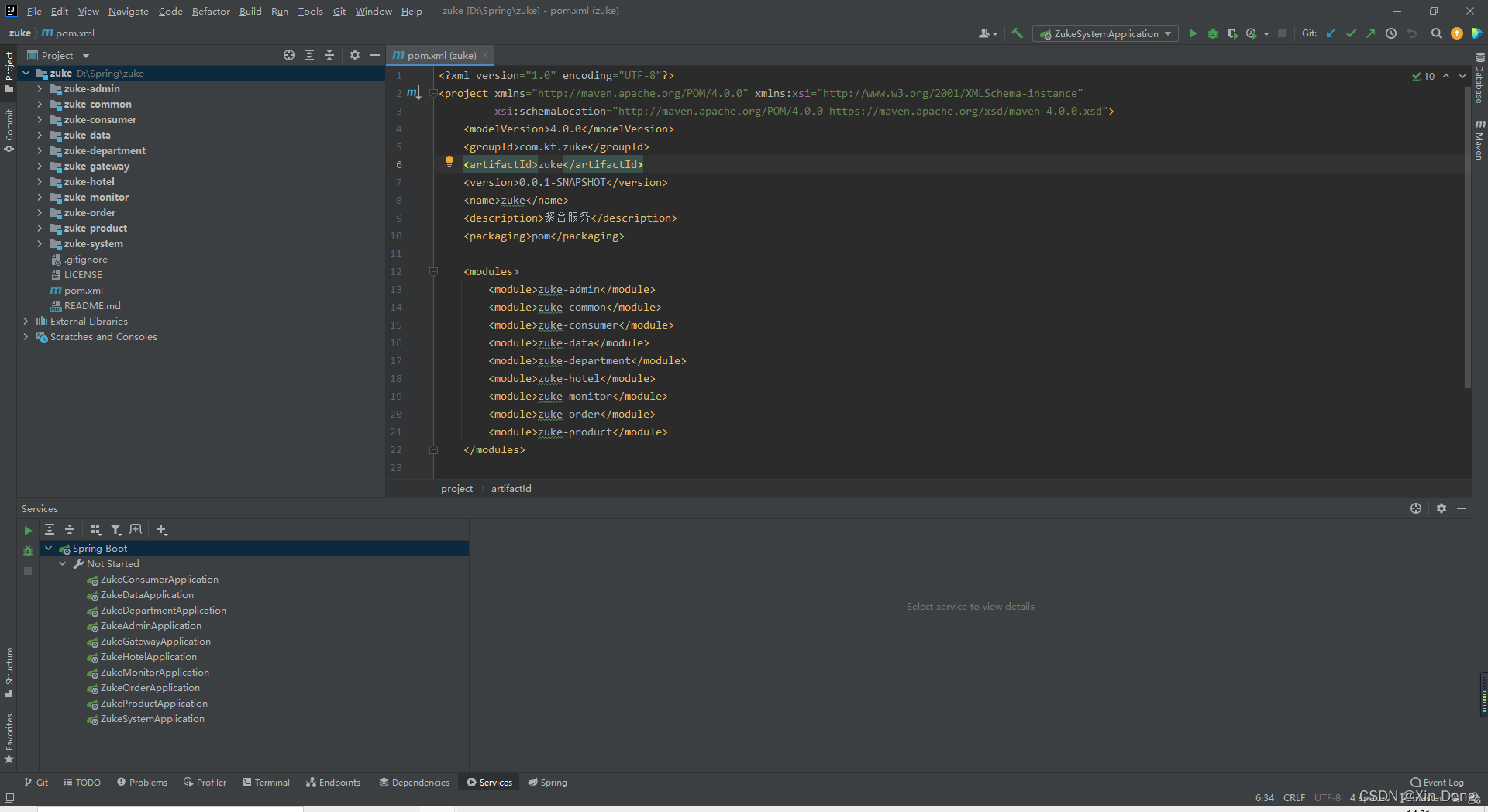Viewport: 1488px width, 812px height.
Task: Hide the Project panel with minus icon
Action: point(375,55)
